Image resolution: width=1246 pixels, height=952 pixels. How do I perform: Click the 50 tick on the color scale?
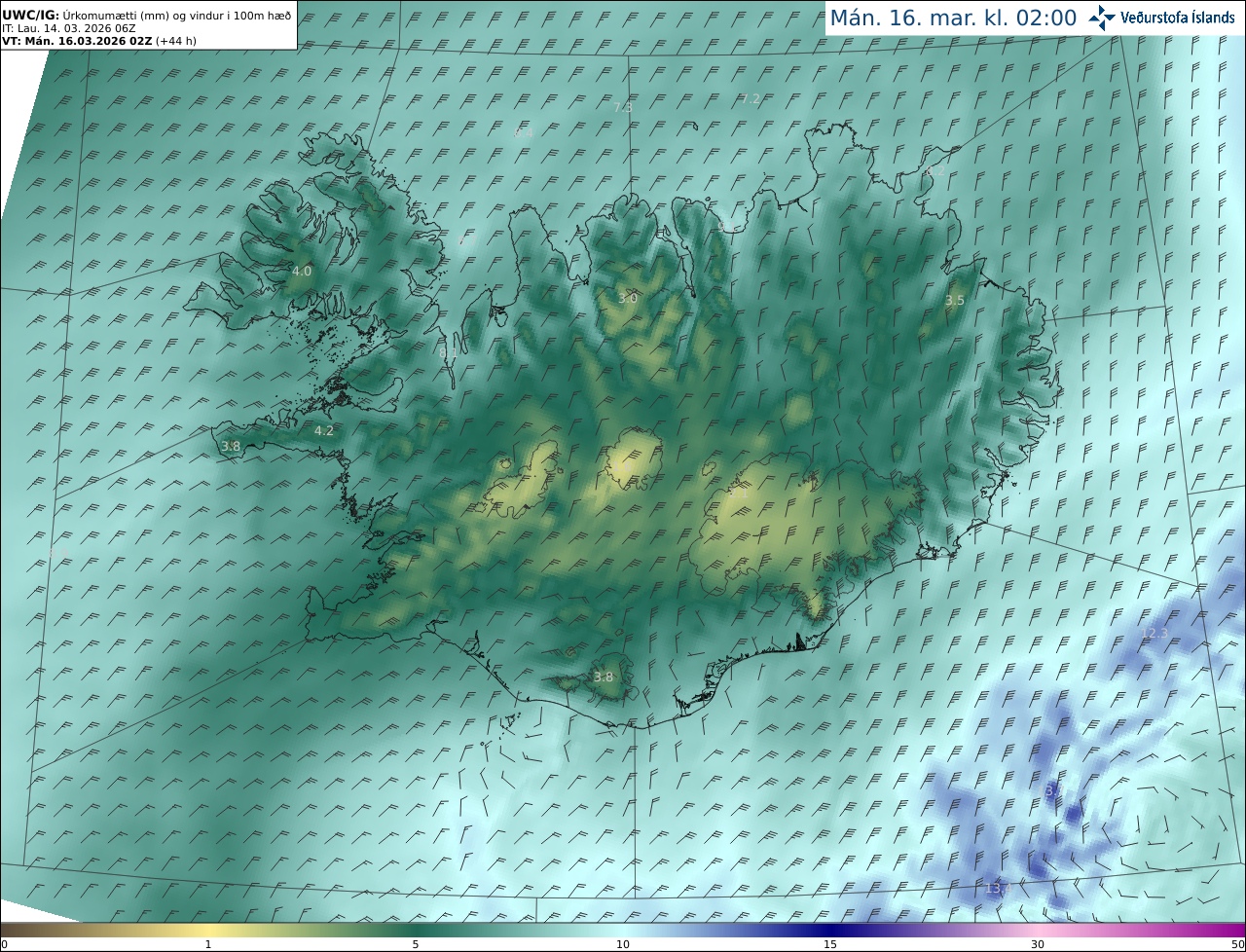[x=1237, y=944]
